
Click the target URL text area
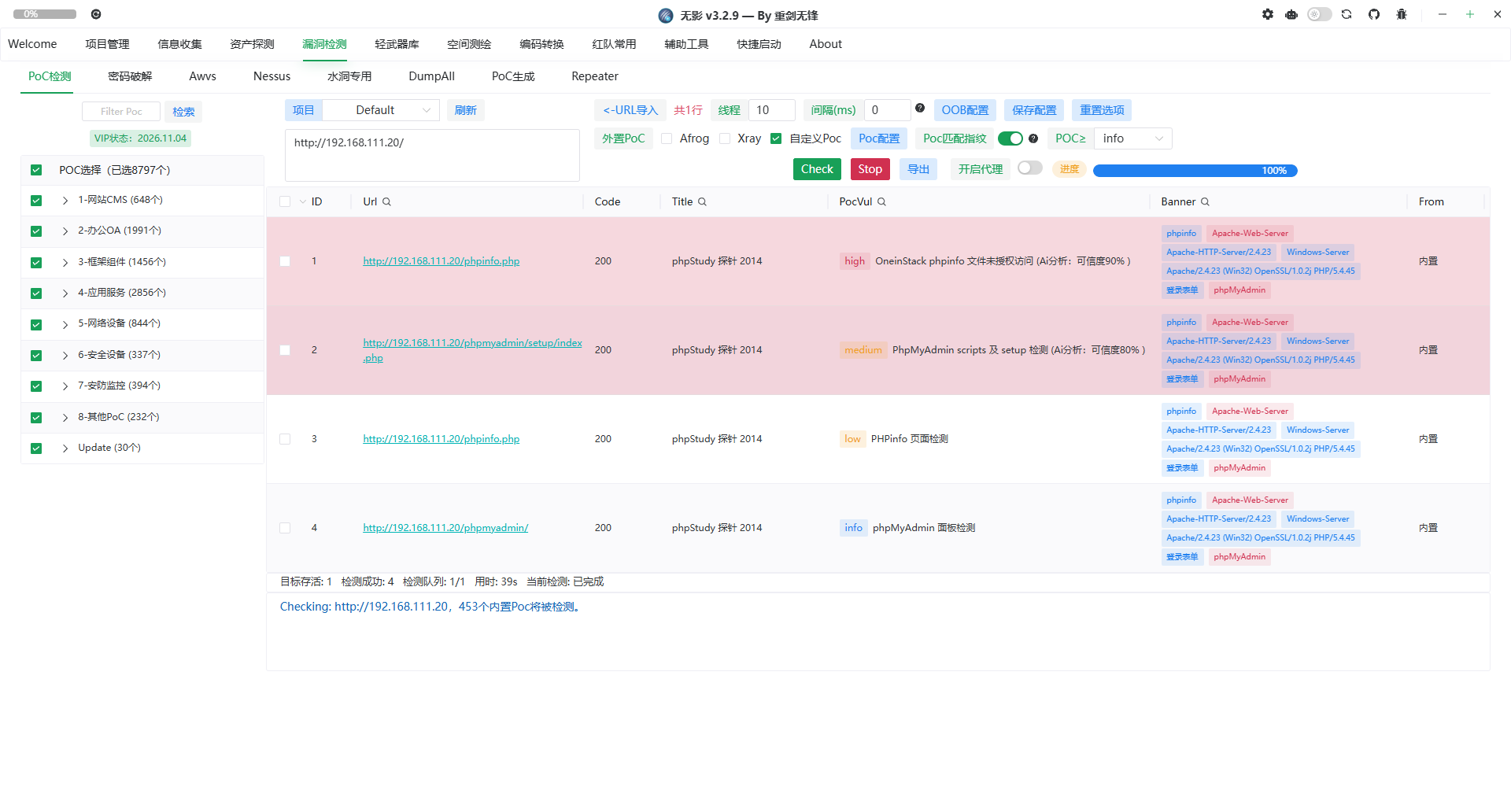pos(432,155)
